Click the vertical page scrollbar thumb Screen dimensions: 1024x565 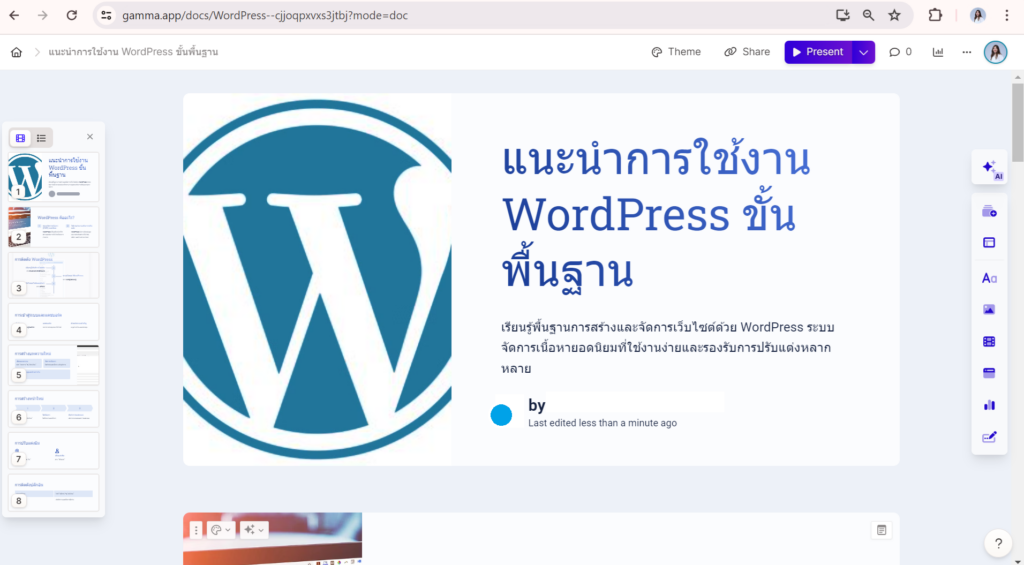point(1017,123)
